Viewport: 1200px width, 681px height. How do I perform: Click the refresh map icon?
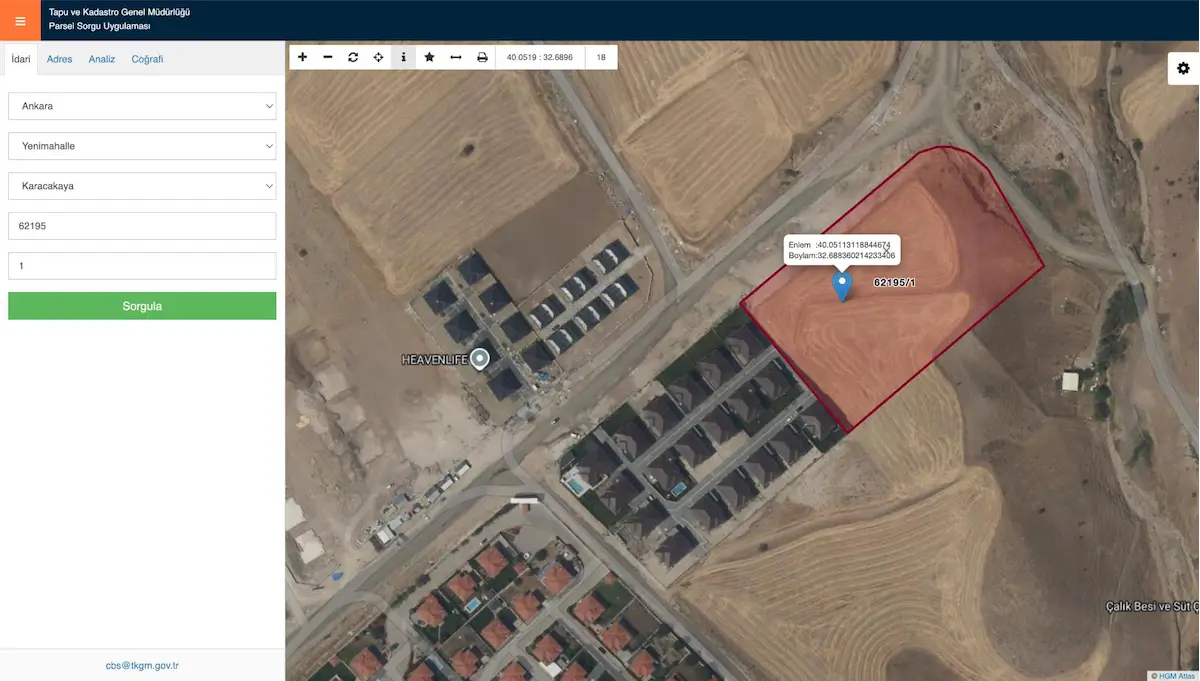tap(353, 57)
